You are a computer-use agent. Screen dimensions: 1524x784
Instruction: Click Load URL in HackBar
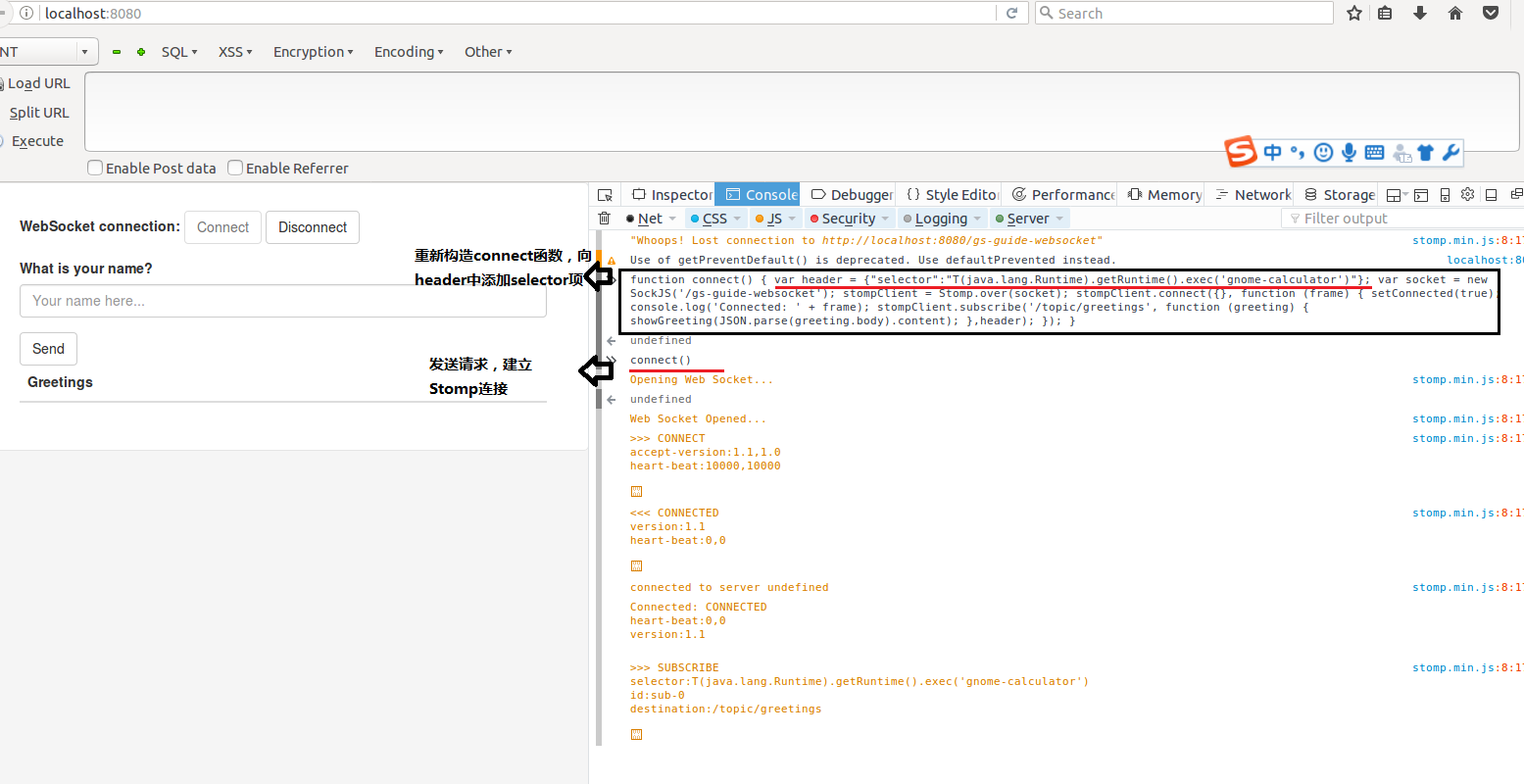[x=37, y=83]
